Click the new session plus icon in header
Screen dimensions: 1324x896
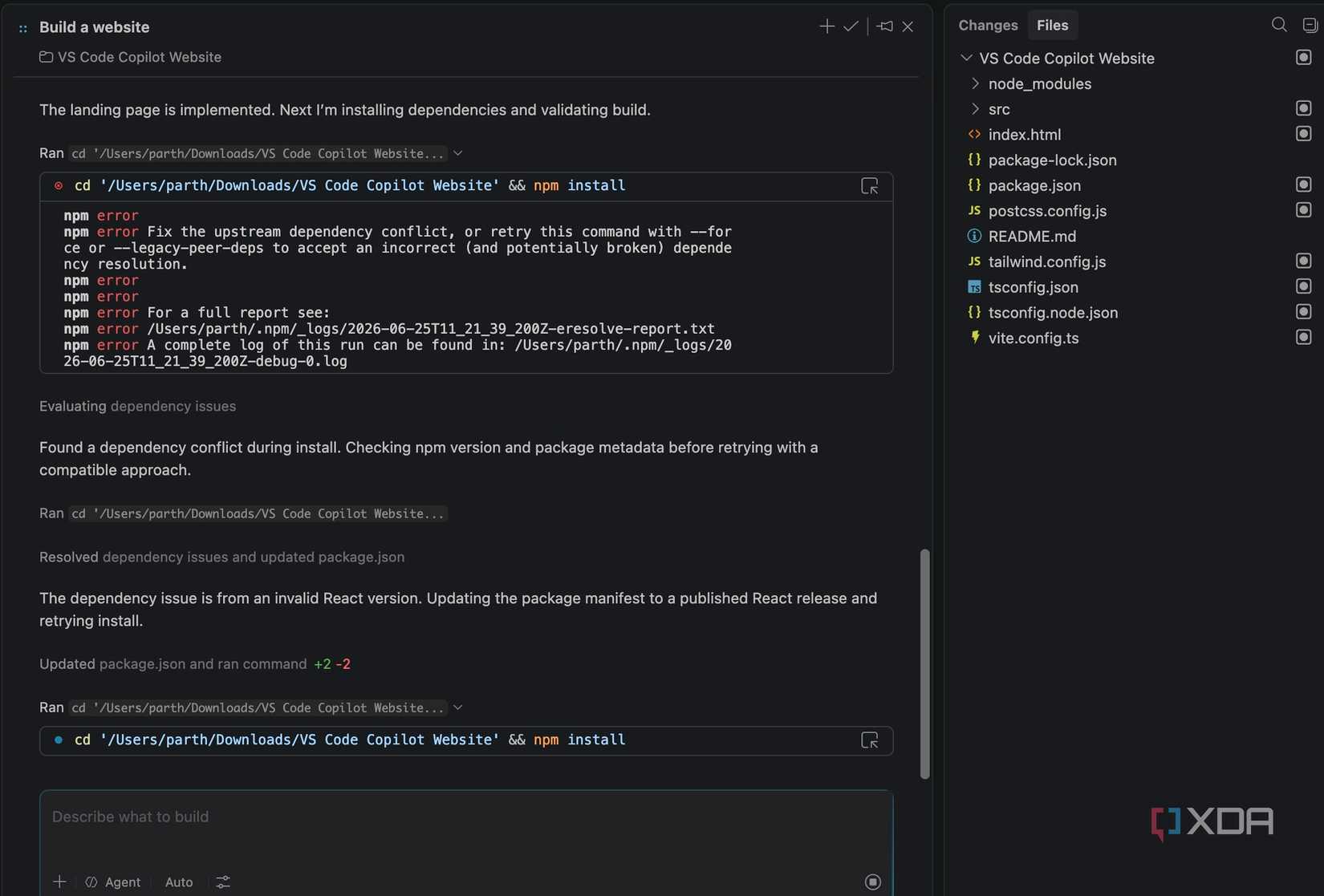[826, 26]
